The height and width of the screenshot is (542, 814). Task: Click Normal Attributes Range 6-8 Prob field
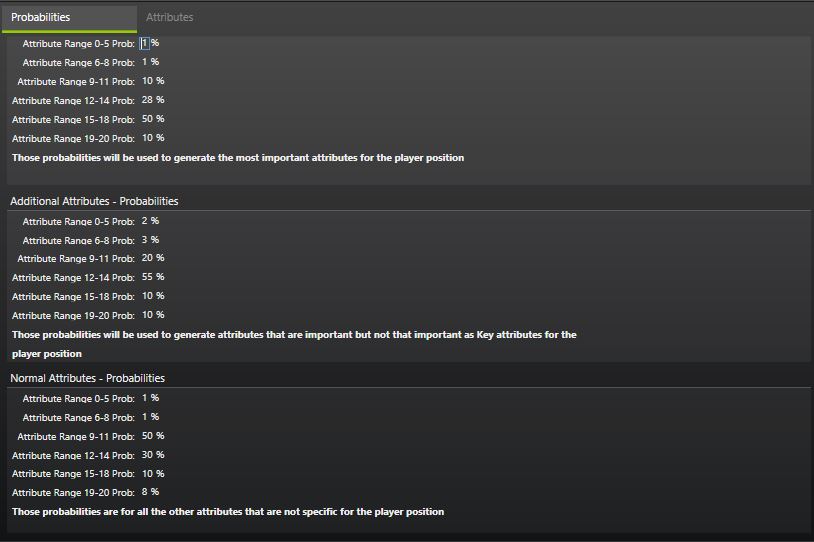coord(145,417)
